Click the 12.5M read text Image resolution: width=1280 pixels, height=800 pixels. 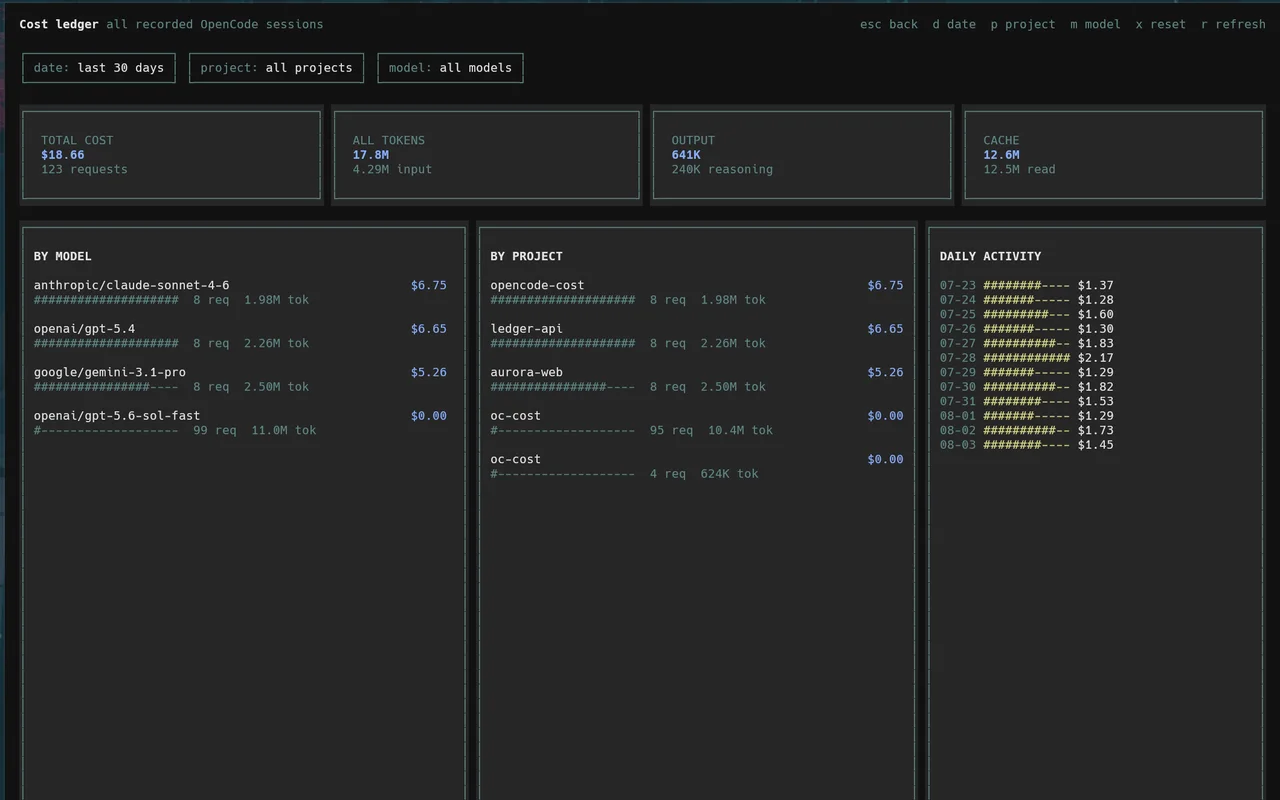click(x=1019, y=169)
